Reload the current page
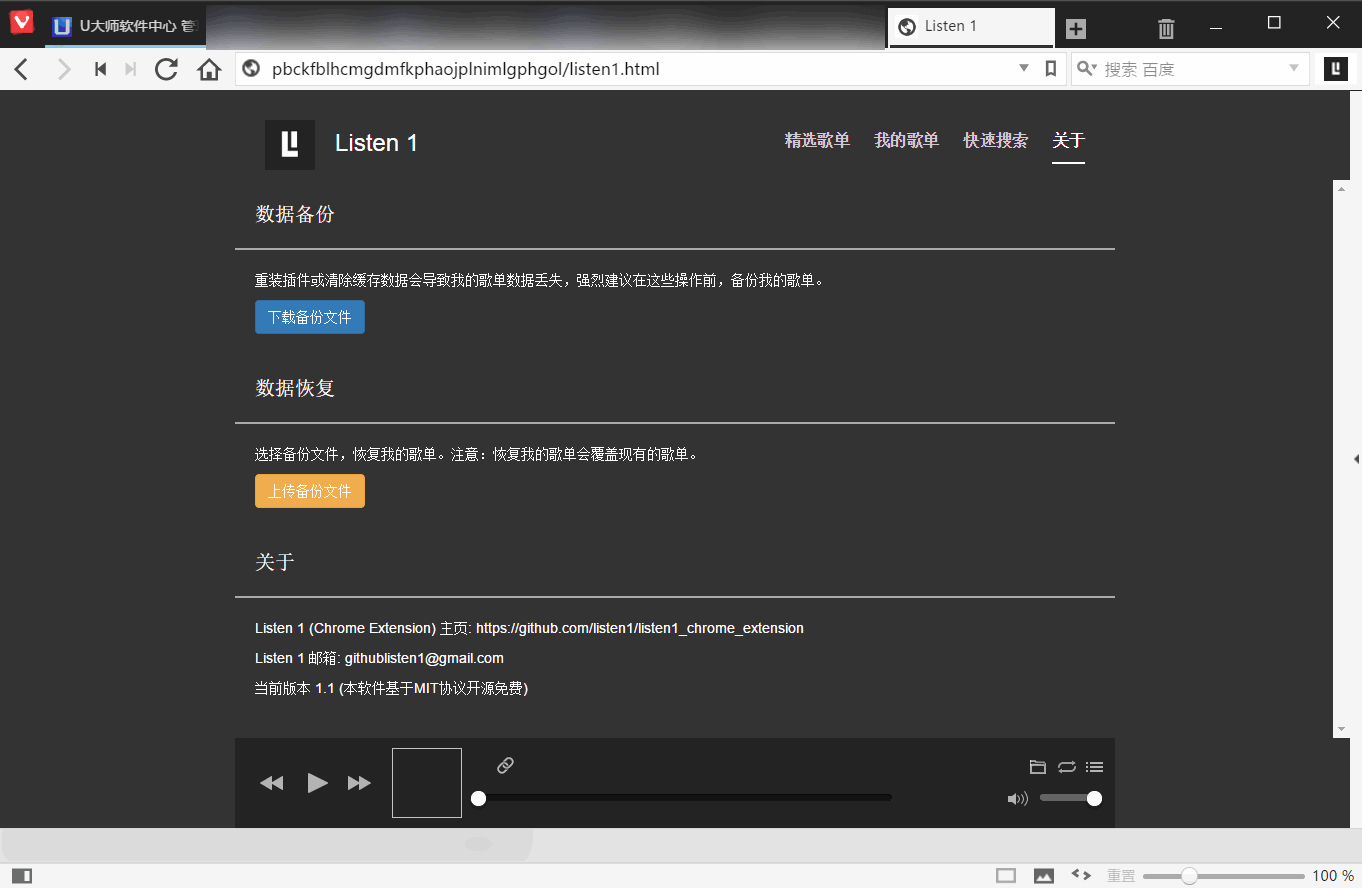The width and height of the screenshot is (1362, 888). [167, 69]
